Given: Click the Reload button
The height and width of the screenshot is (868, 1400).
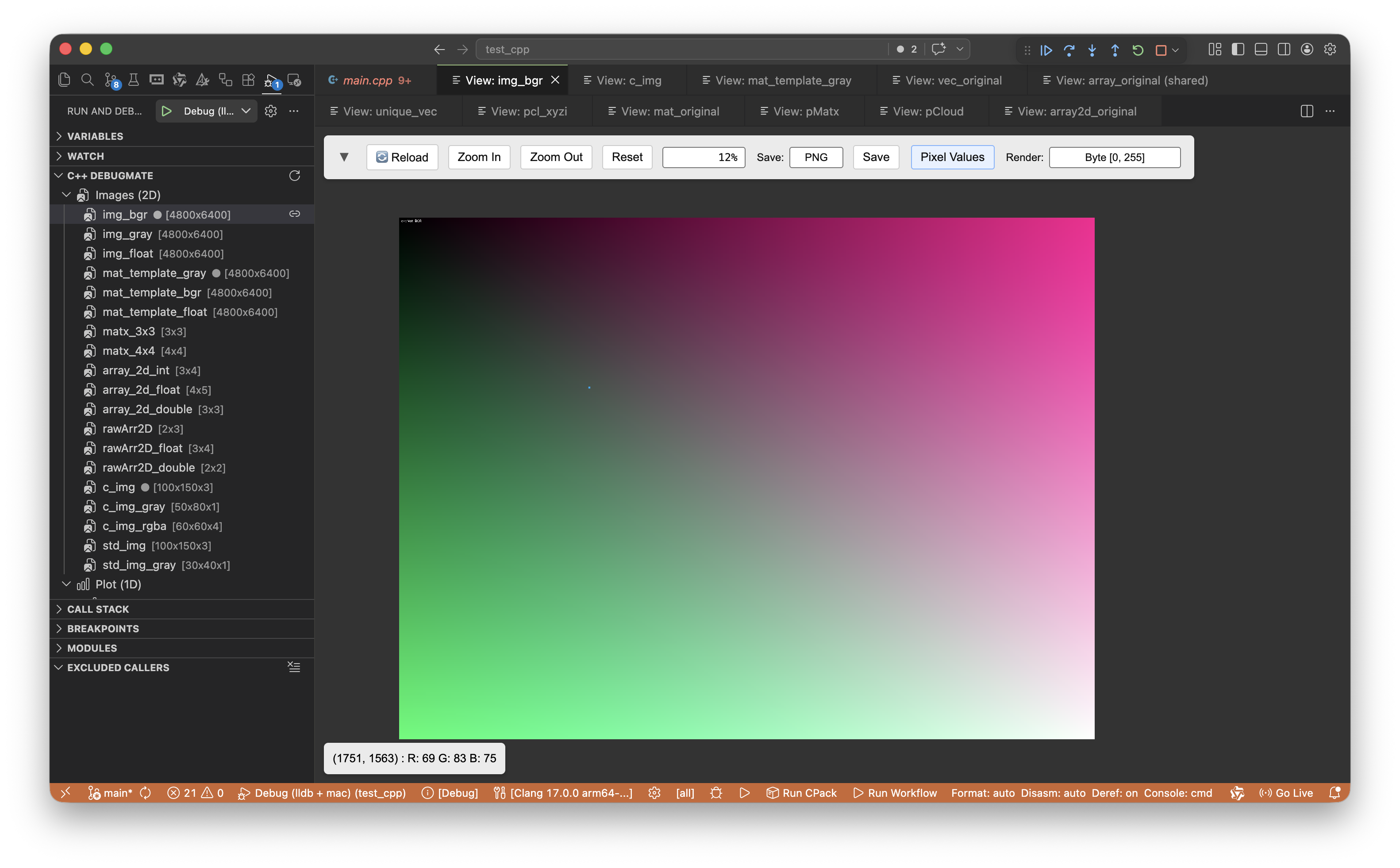Looking at the screenshot, I should click(x=402, y=157).
